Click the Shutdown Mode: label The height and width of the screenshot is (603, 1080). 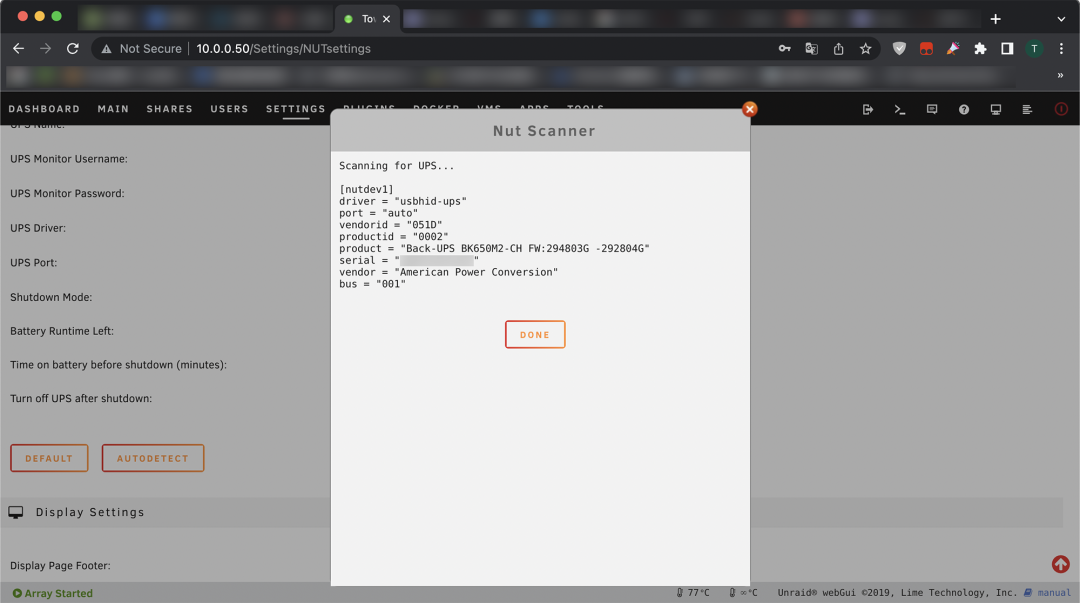pos(51,297)
